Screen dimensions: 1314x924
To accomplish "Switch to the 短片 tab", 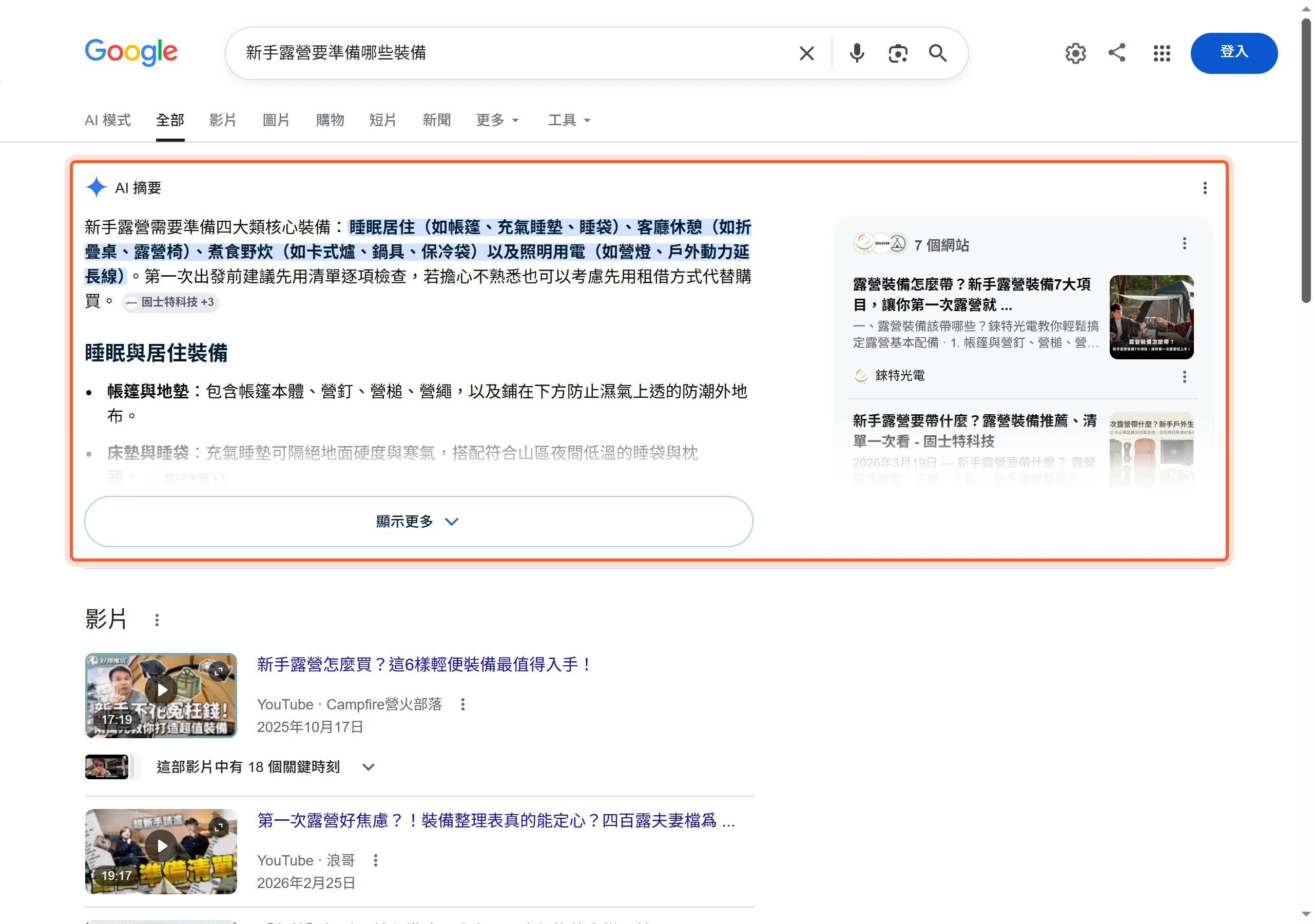I will (383, 120).
